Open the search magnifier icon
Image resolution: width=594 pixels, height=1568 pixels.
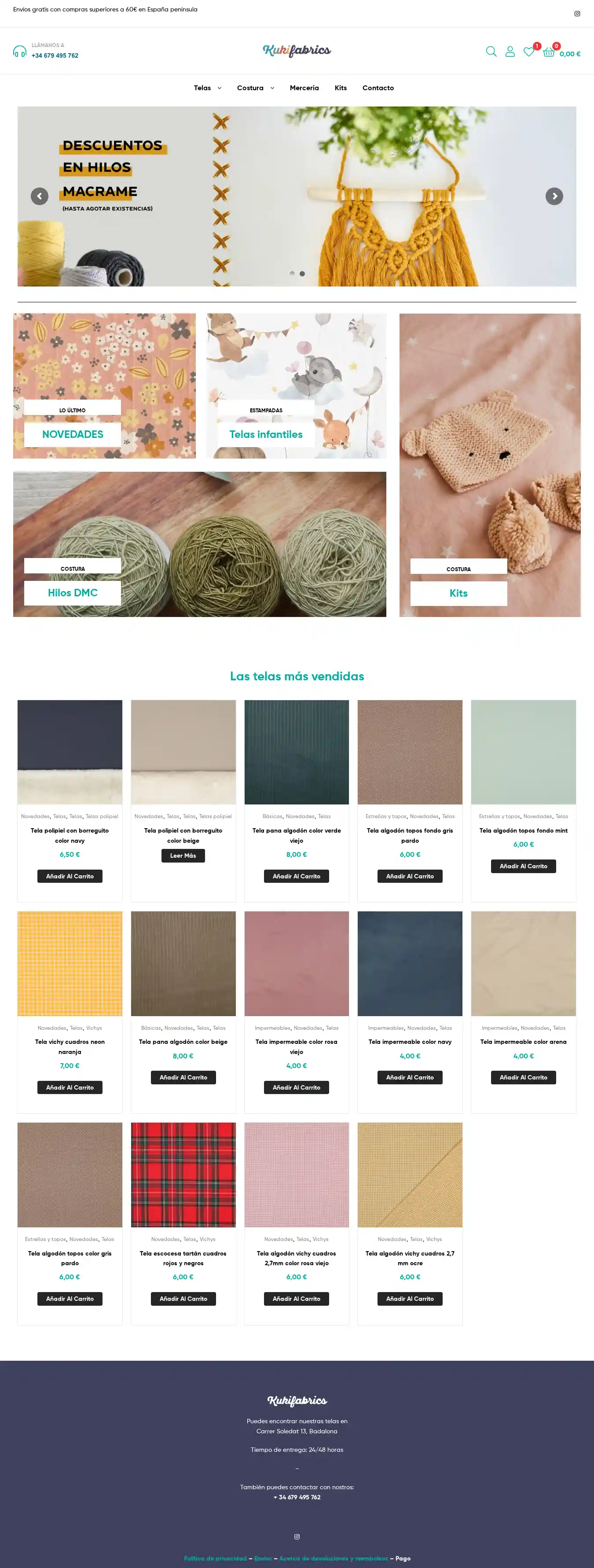[x=491, y=52]
